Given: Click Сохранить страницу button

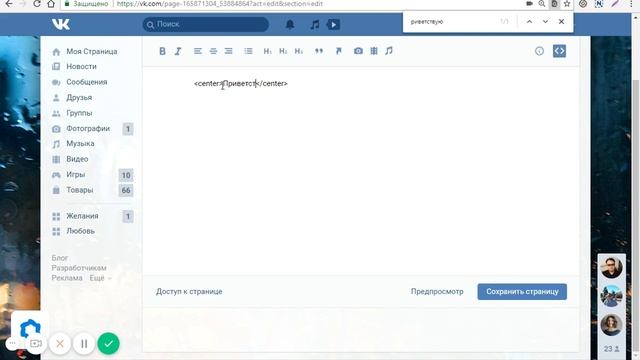Looking at the screenshot, I should point(522,291).
